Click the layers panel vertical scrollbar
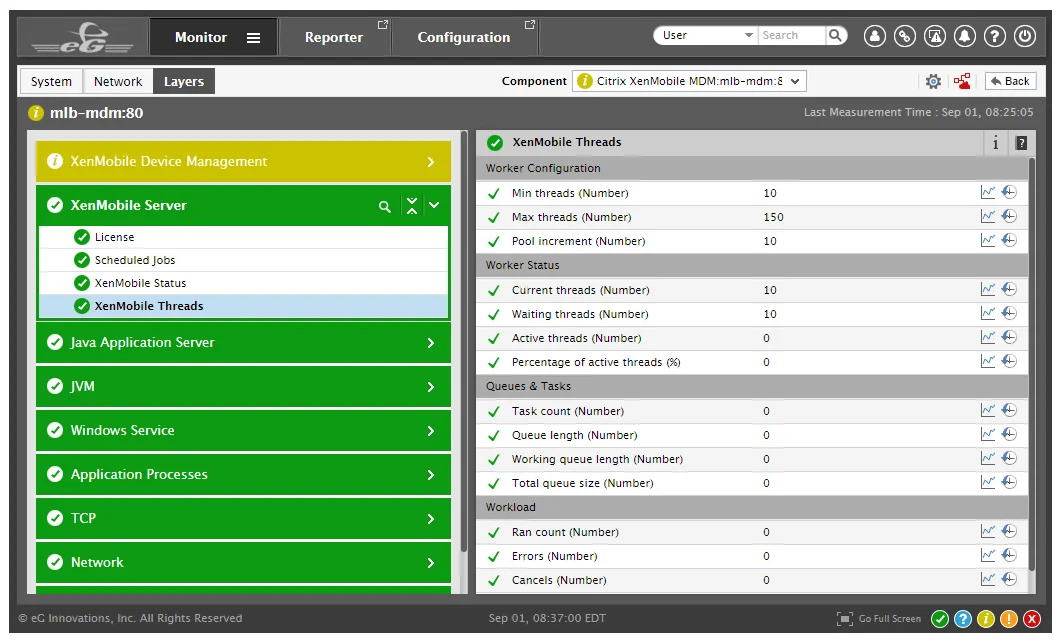The width and height of the screenshot is (1062, 643). pyautogui.click(x=464, y=341)
